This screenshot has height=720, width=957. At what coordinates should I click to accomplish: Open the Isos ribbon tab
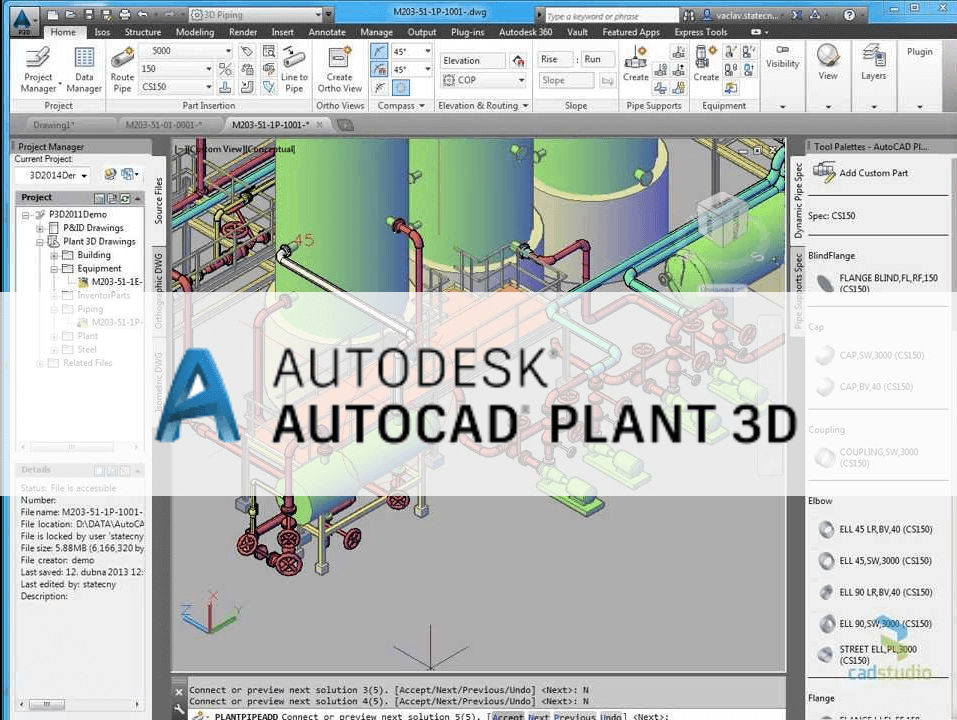coord(102,32)
